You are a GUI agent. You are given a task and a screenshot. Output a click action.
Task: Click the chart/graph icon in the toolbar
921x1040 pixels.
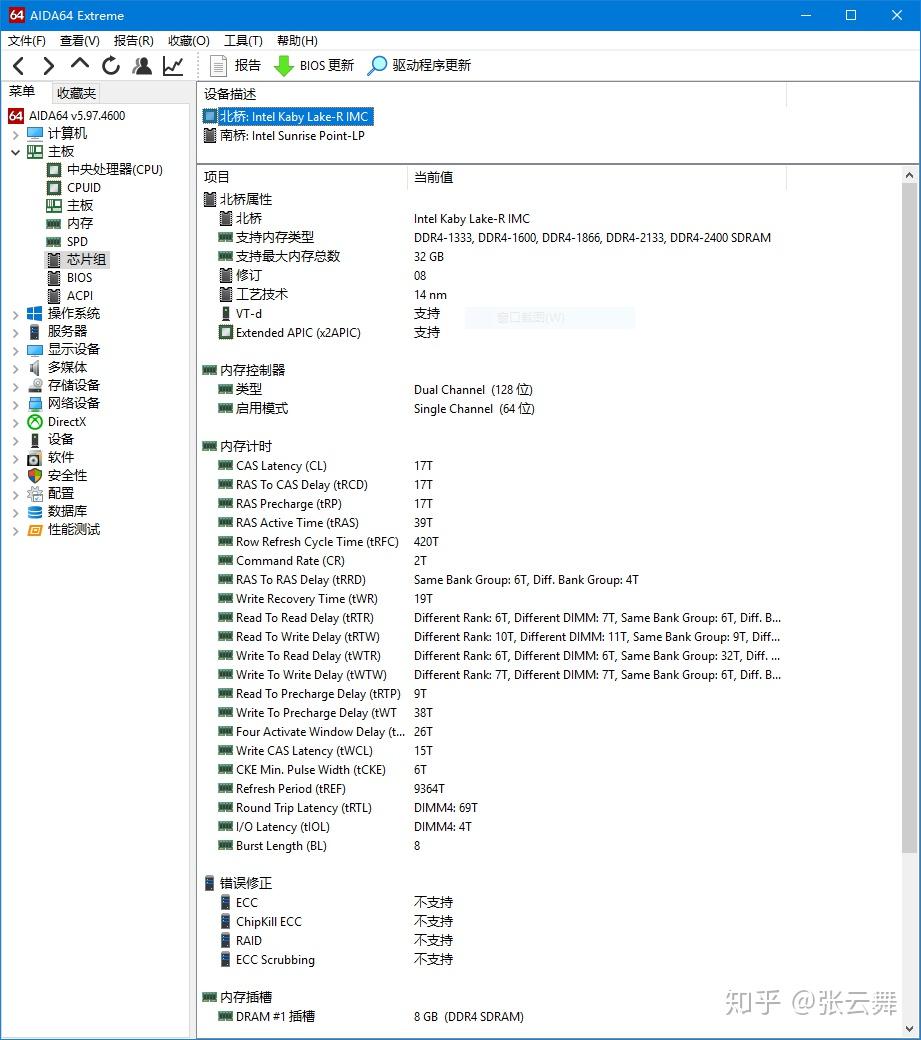(171, 65)
